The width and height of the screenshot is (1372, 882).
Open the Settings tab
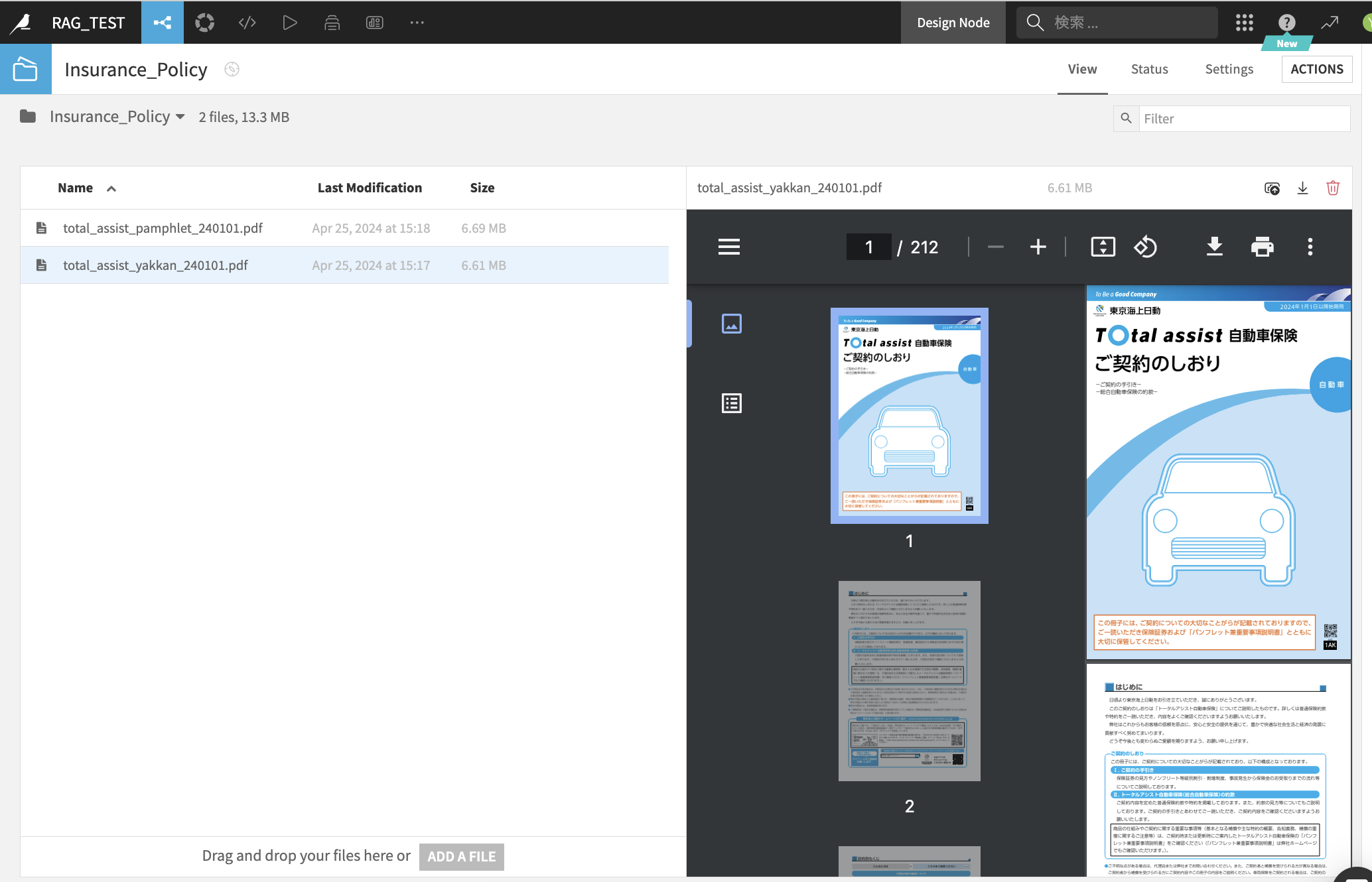click(x=1229, y=69)
